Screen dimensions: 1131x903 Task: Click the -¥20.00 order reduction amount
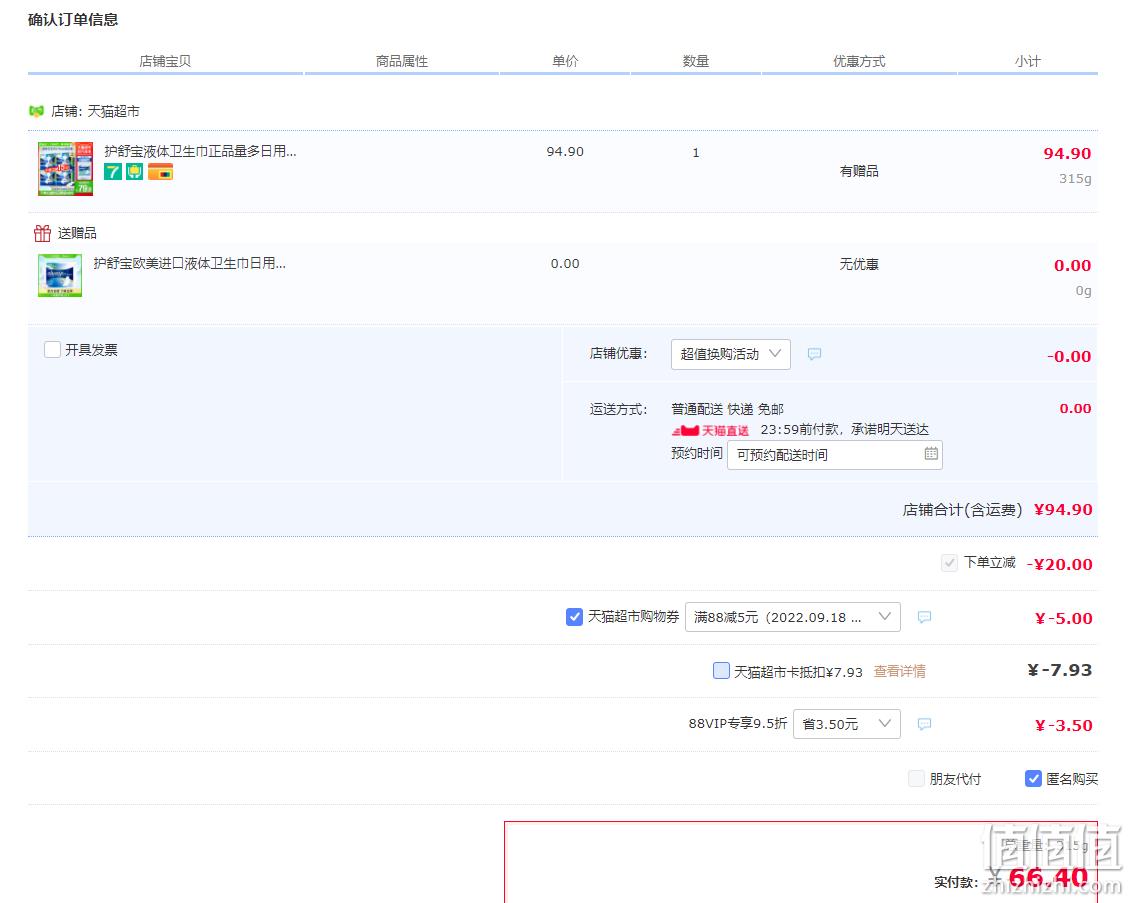point(1060,565)
